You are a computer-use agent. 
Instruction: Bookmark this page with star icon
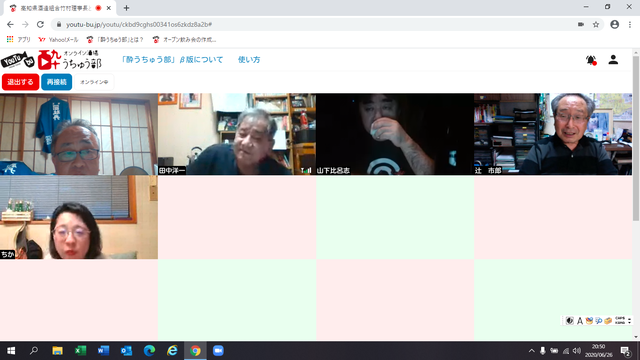(x=596, y=24)
